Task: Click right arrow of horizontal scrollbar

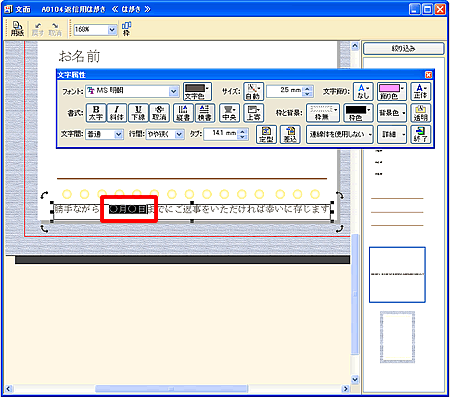Action: [x=346, y=389]
